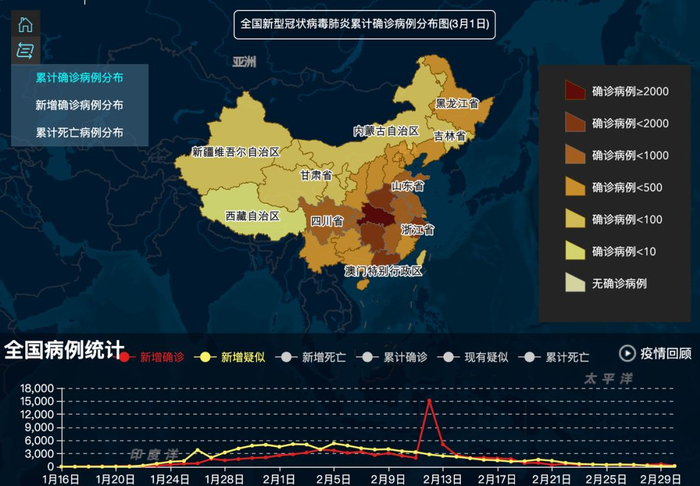
Task: Click the 亚洲 continent label
Action: pyautogui.click(x=244, y=62)
